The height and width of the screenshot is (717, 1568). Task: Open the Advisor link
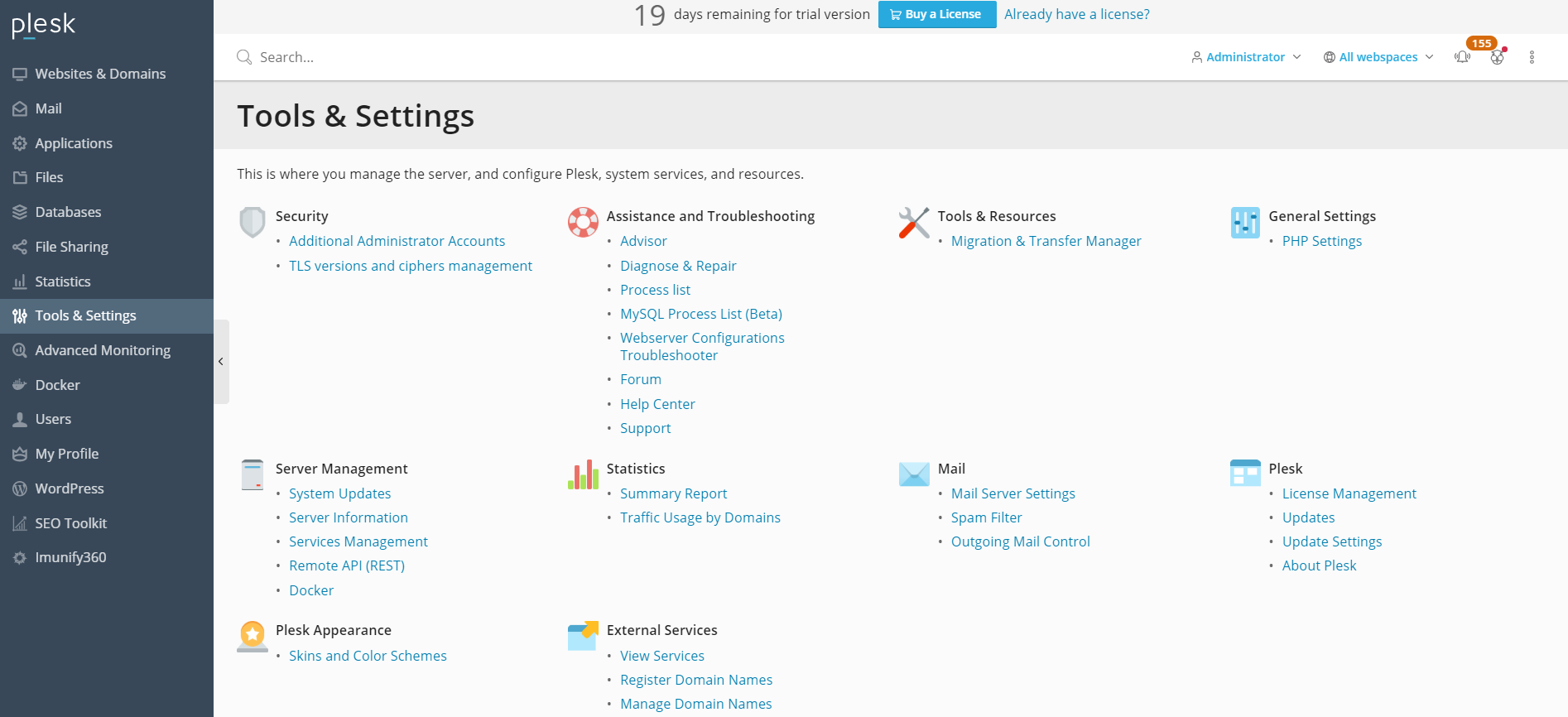643,241
